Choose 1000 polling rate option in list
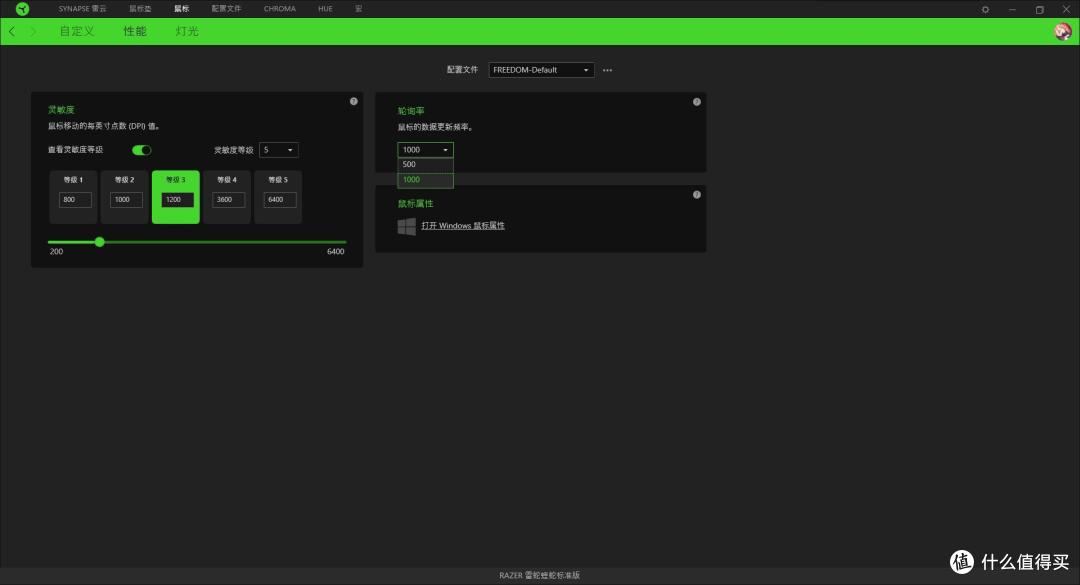This screenshot has height=585, width=1080. (425, 180)
